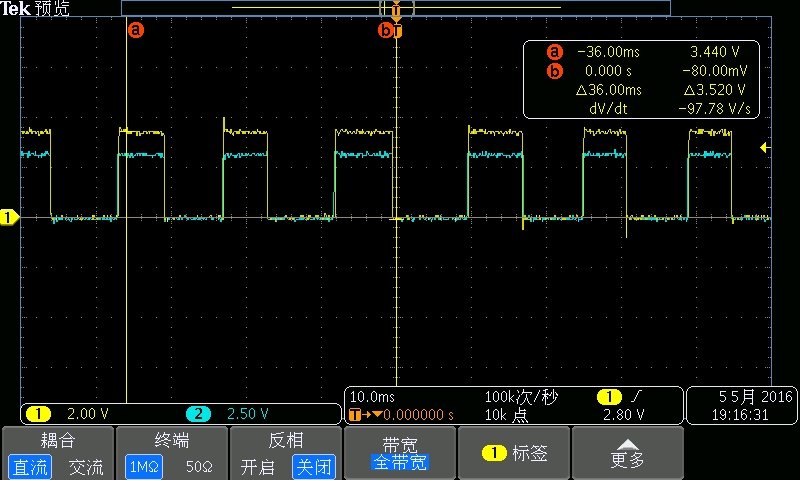Screen dimensions: 800x480
Task: Open the 终端 termination menu
Action: pyautogui.click(x=172, y=440)
